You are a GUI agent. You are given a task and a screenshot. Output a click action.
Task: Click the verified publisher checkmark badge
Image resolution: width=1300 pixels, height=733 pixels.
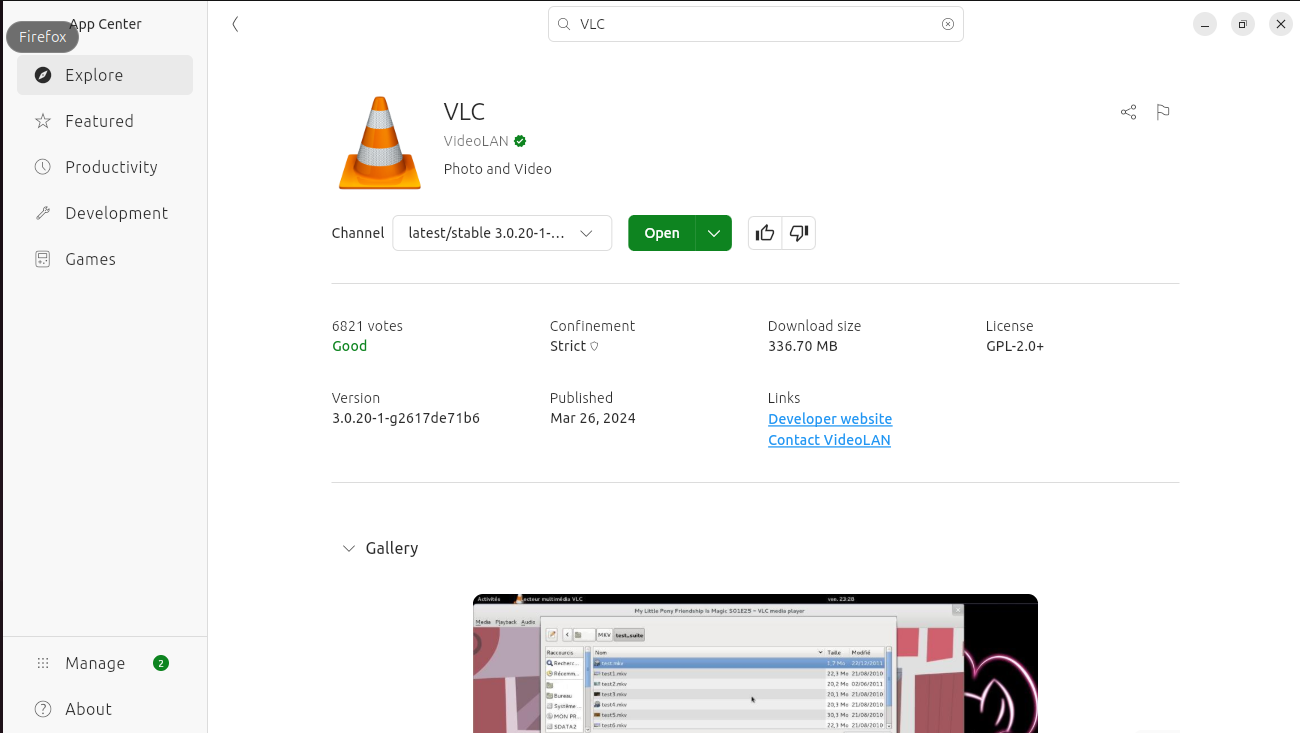520,141
